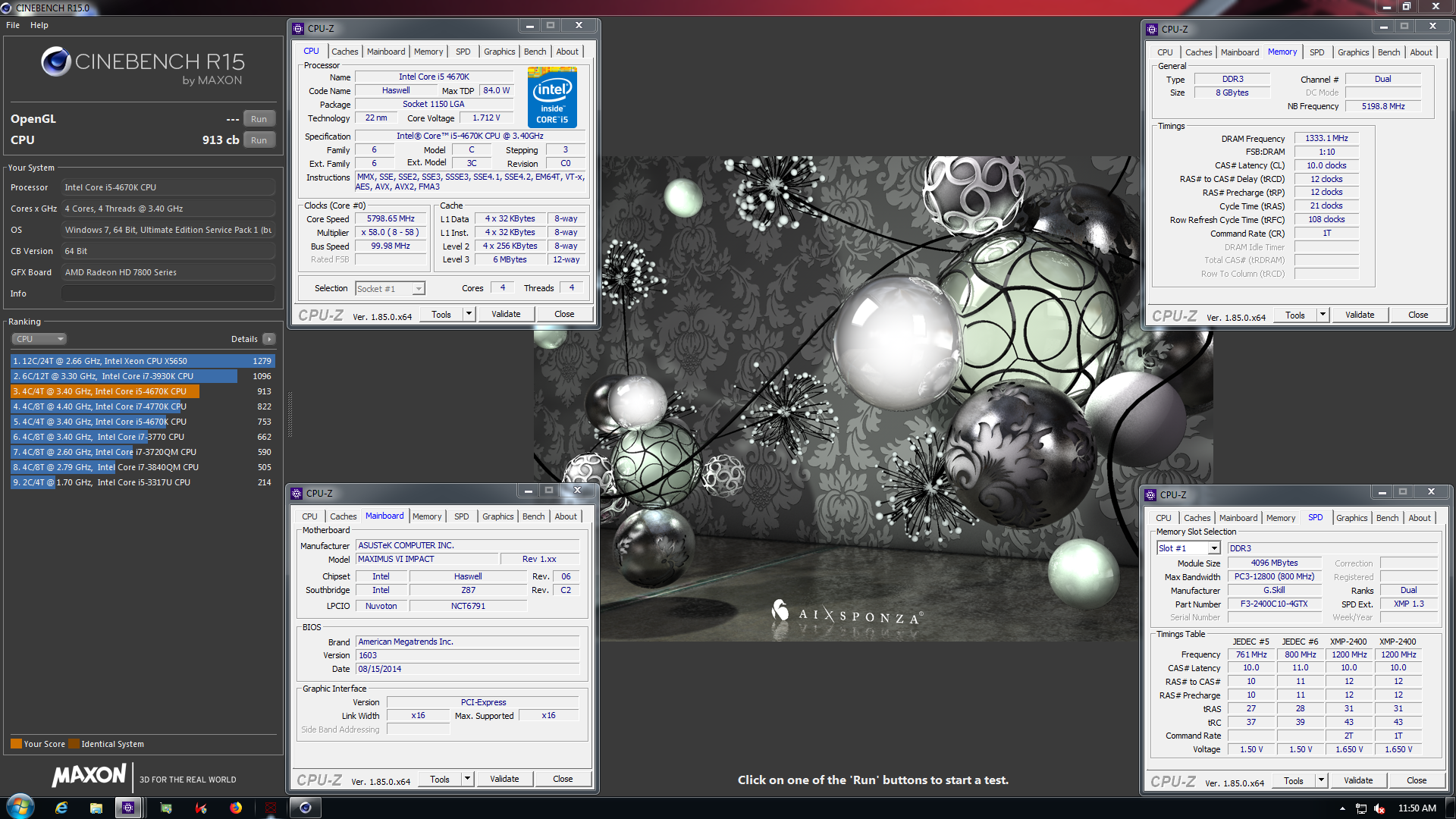Switch to Cinebench taskbar icon

[306, 808]
